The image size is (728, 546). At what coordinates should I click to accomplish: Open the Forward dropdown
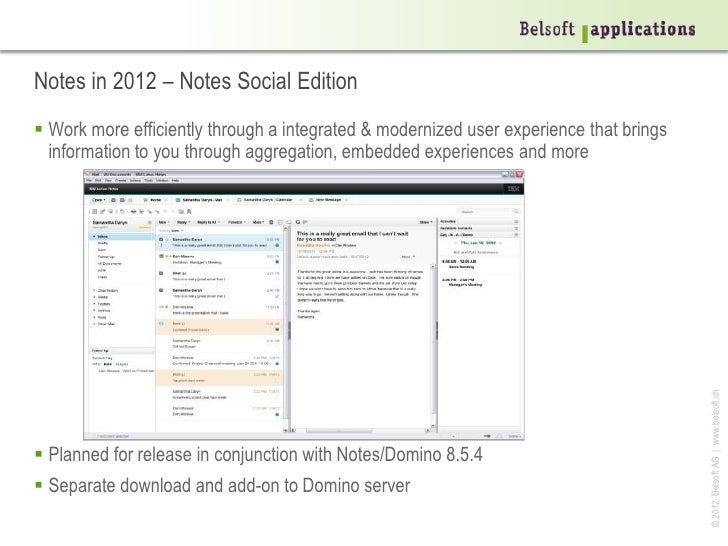point(236,222)
